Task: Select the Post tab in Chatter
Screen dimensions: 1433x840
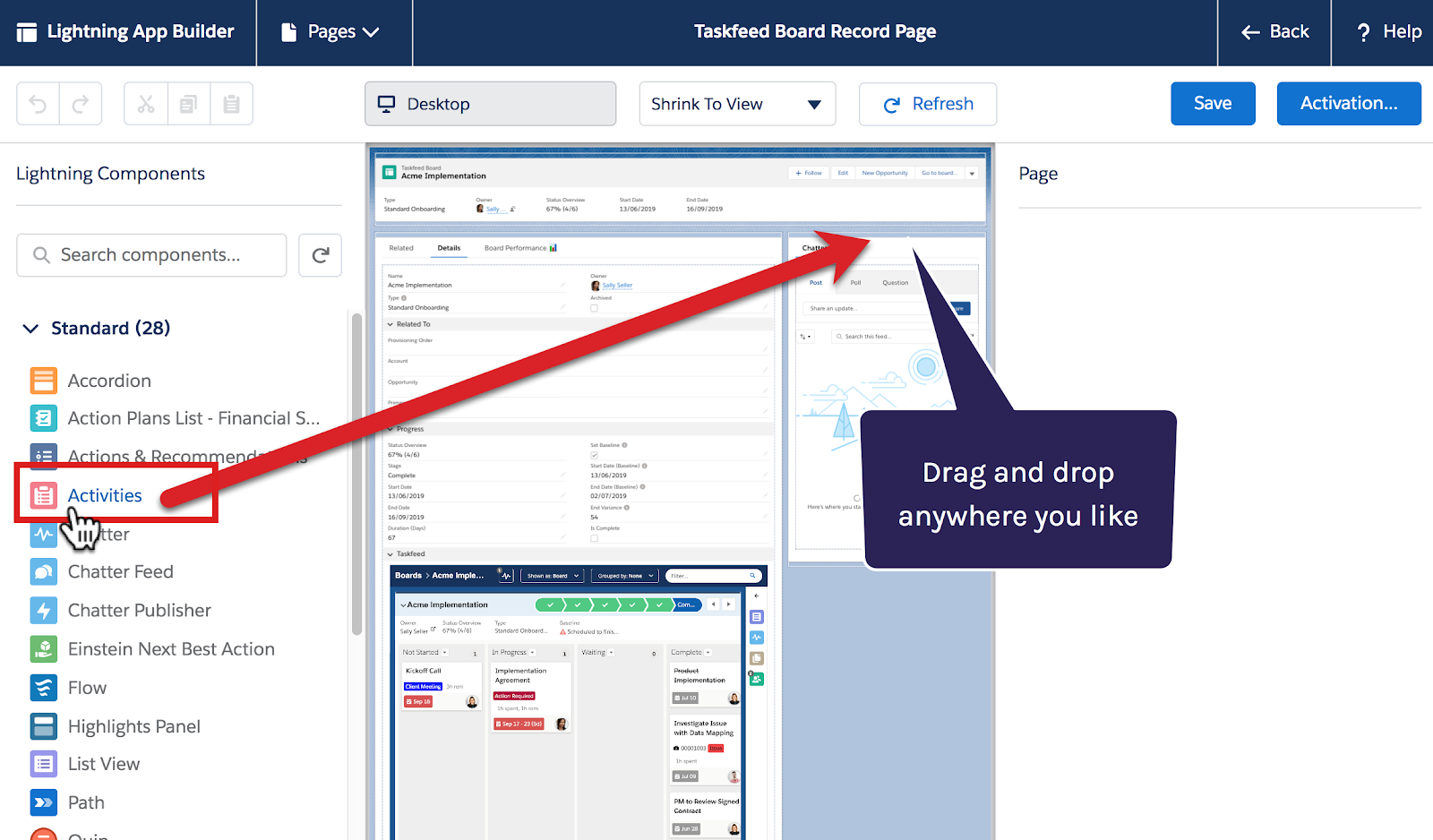Action: 816,282
